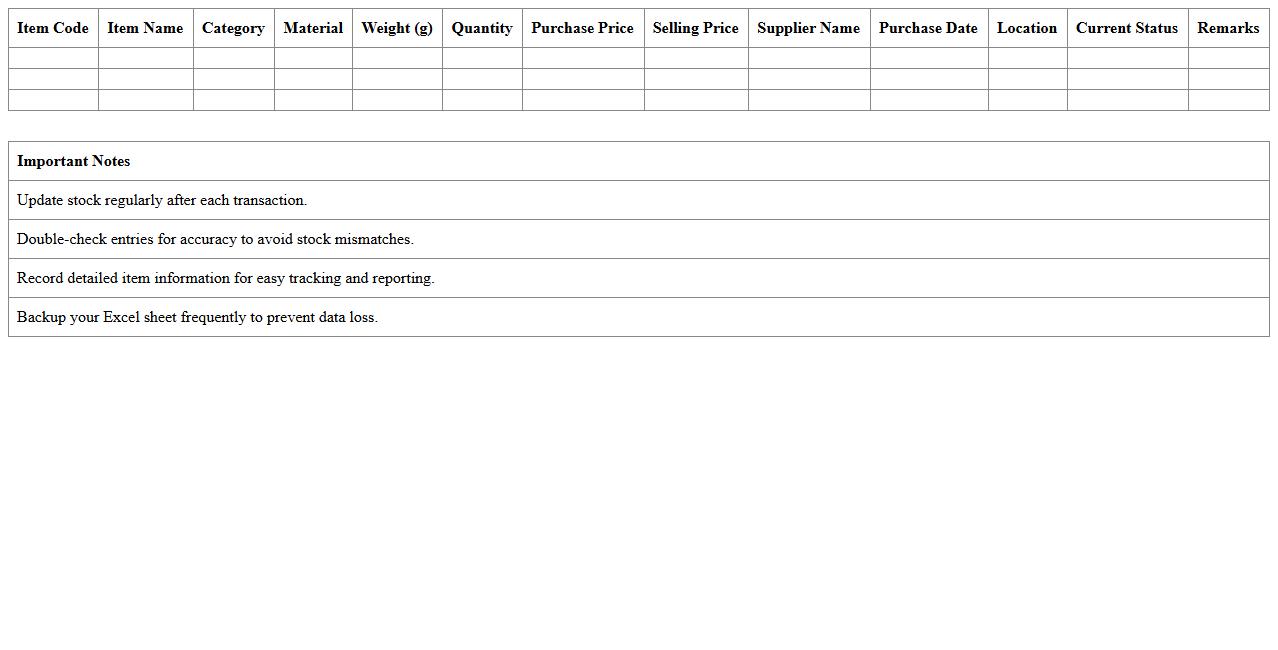Image resolution: width=1278 pixels, height=650 pixels.
Task: Click the 'Backup your Excel sheet' note
Action: click(197, 317)
